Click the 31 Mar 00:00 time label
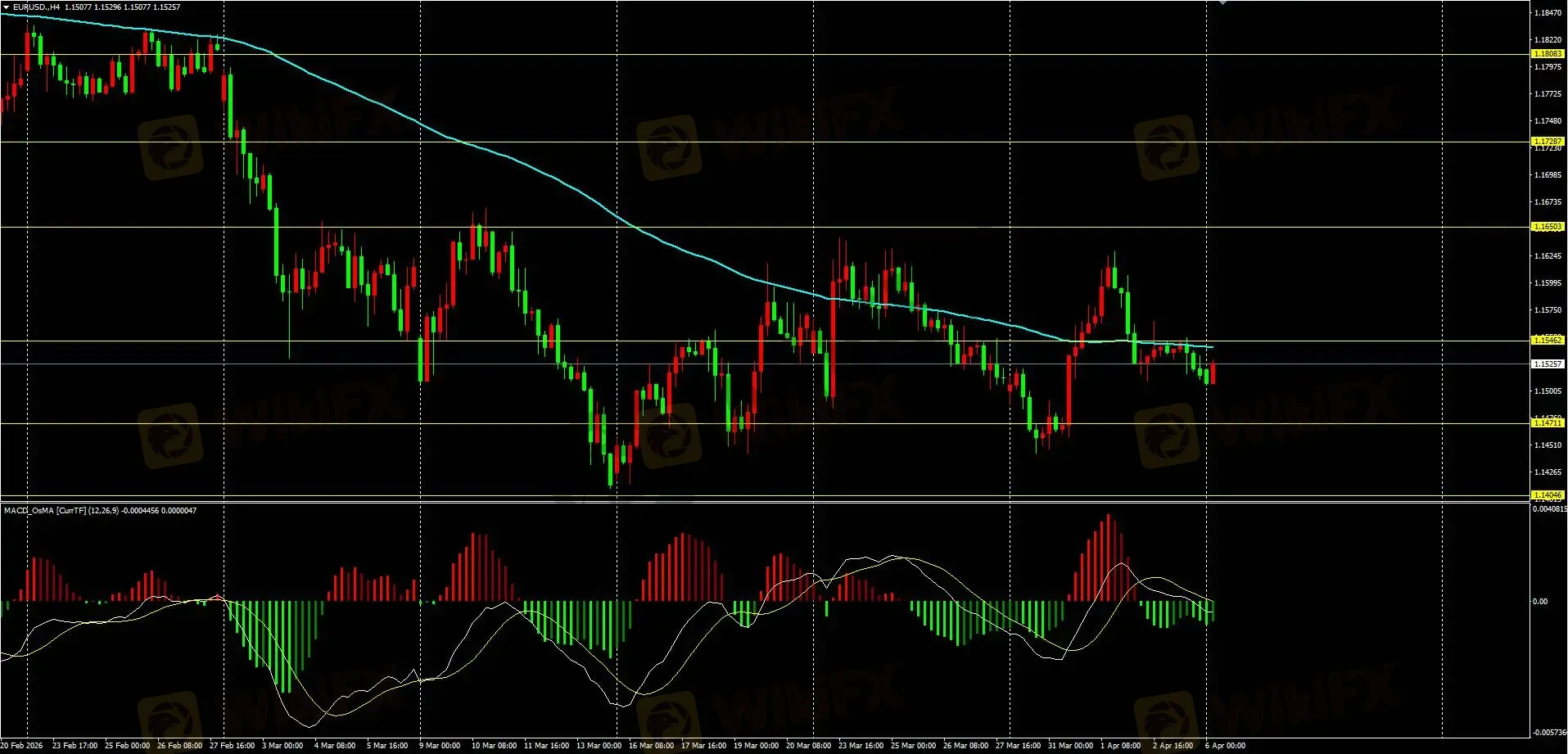 pos(1070,746)
